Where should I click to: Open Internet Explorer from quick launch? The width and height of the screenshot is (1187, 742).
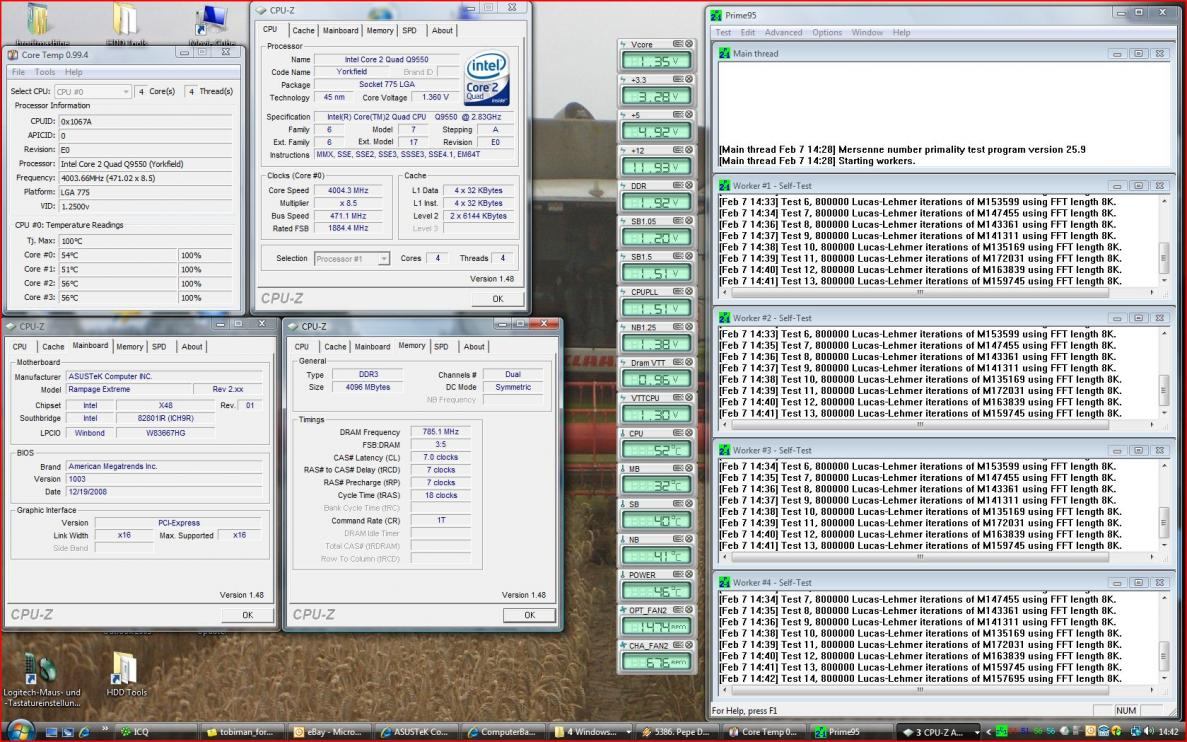(83, 731)
